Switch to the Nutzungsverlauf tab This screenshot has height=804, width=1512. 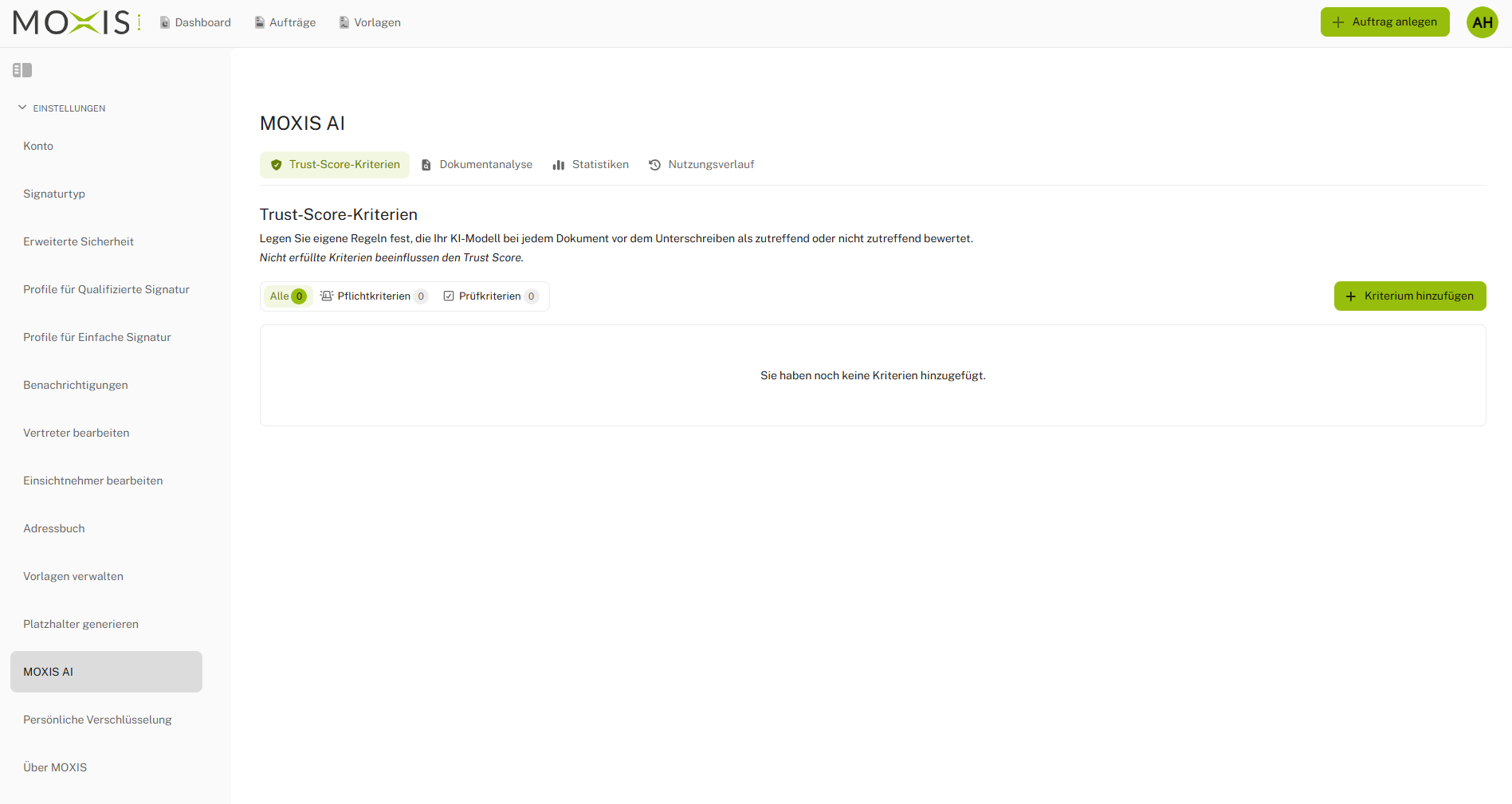pyautogui.click(x=701, y=165)
